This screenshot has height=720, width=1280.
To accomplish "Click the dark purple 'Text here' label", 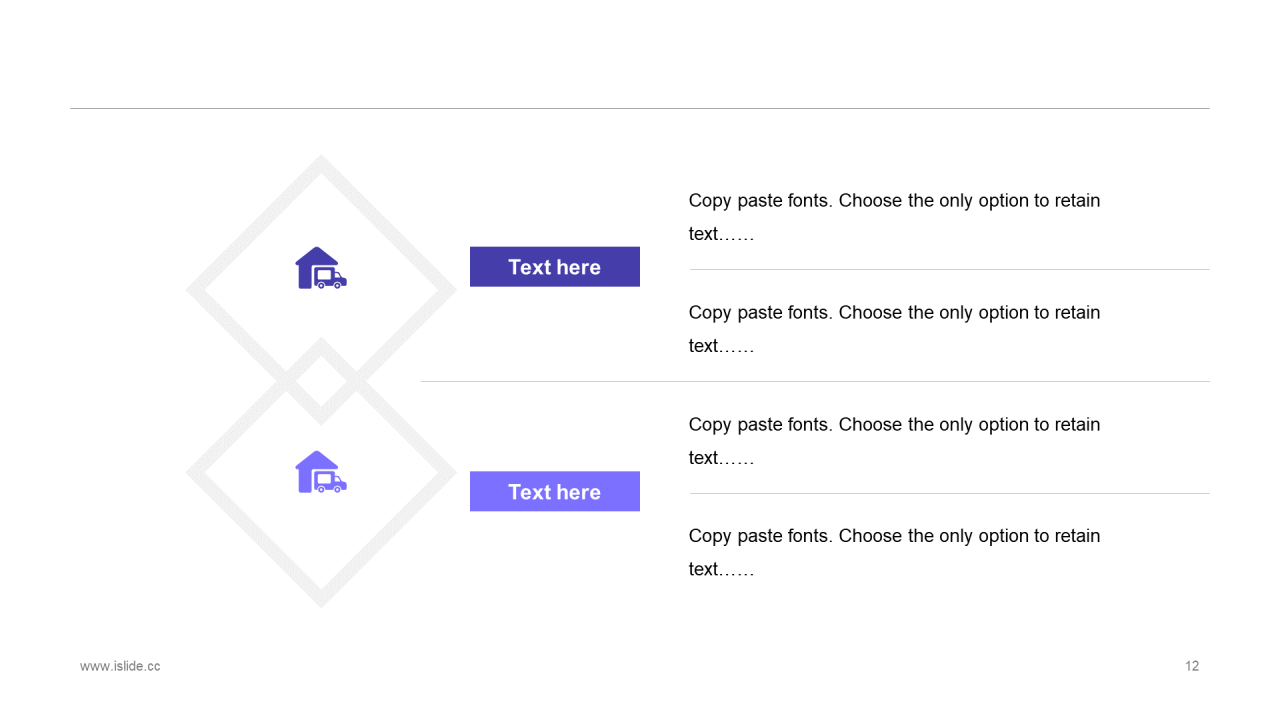I will (x=555, y=267).
